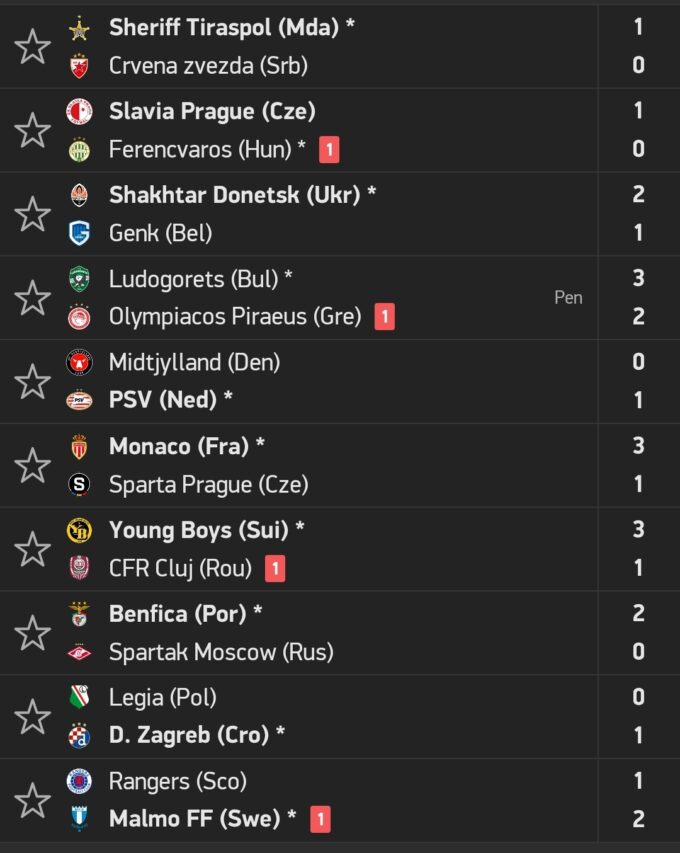Click the Malmo FF red card badge
Screen dimensions: 680x853
(x=320, y=820)
